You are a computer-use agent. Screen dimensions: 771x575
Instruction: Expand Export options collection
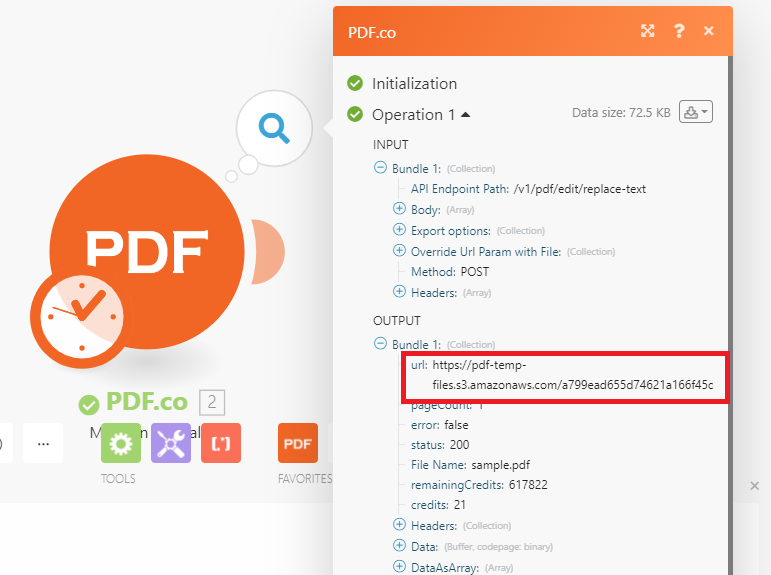click(399, 230)
